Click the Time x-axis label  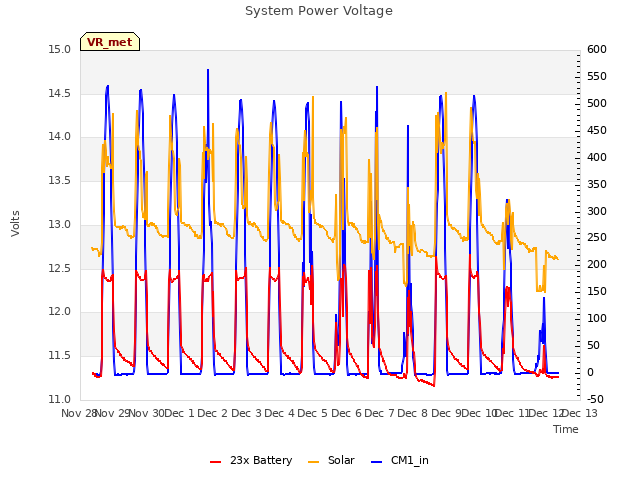[x=566, y=429]
